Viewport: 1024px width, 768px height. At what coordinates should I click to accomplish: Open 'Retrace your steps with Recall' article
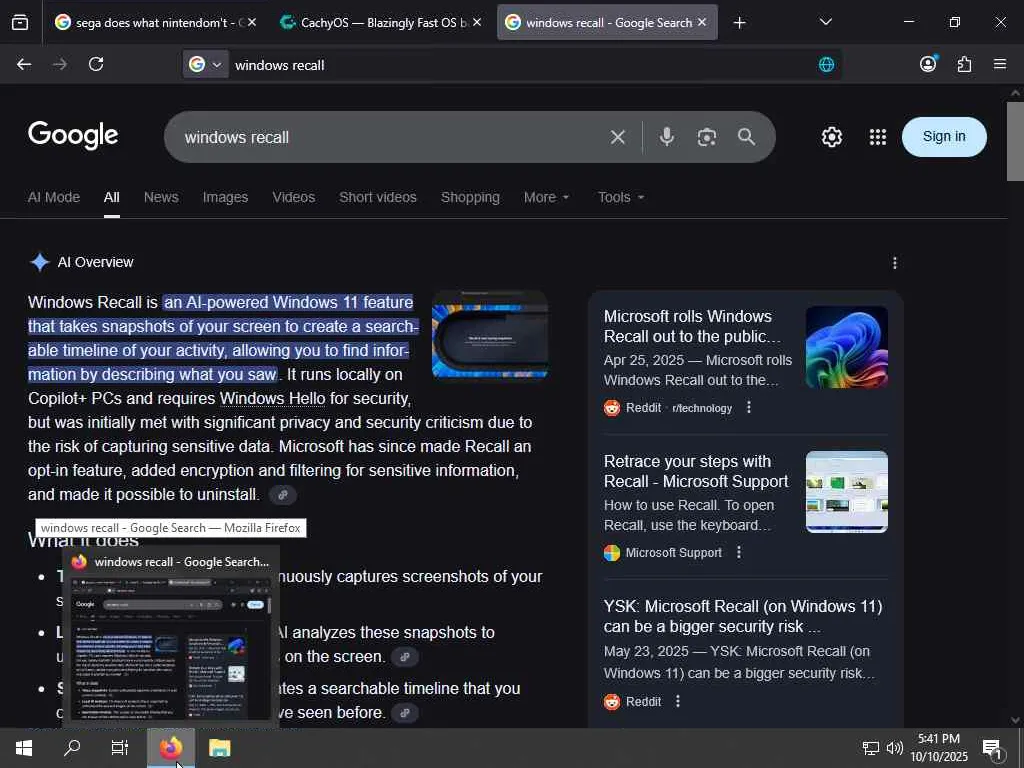696,472
